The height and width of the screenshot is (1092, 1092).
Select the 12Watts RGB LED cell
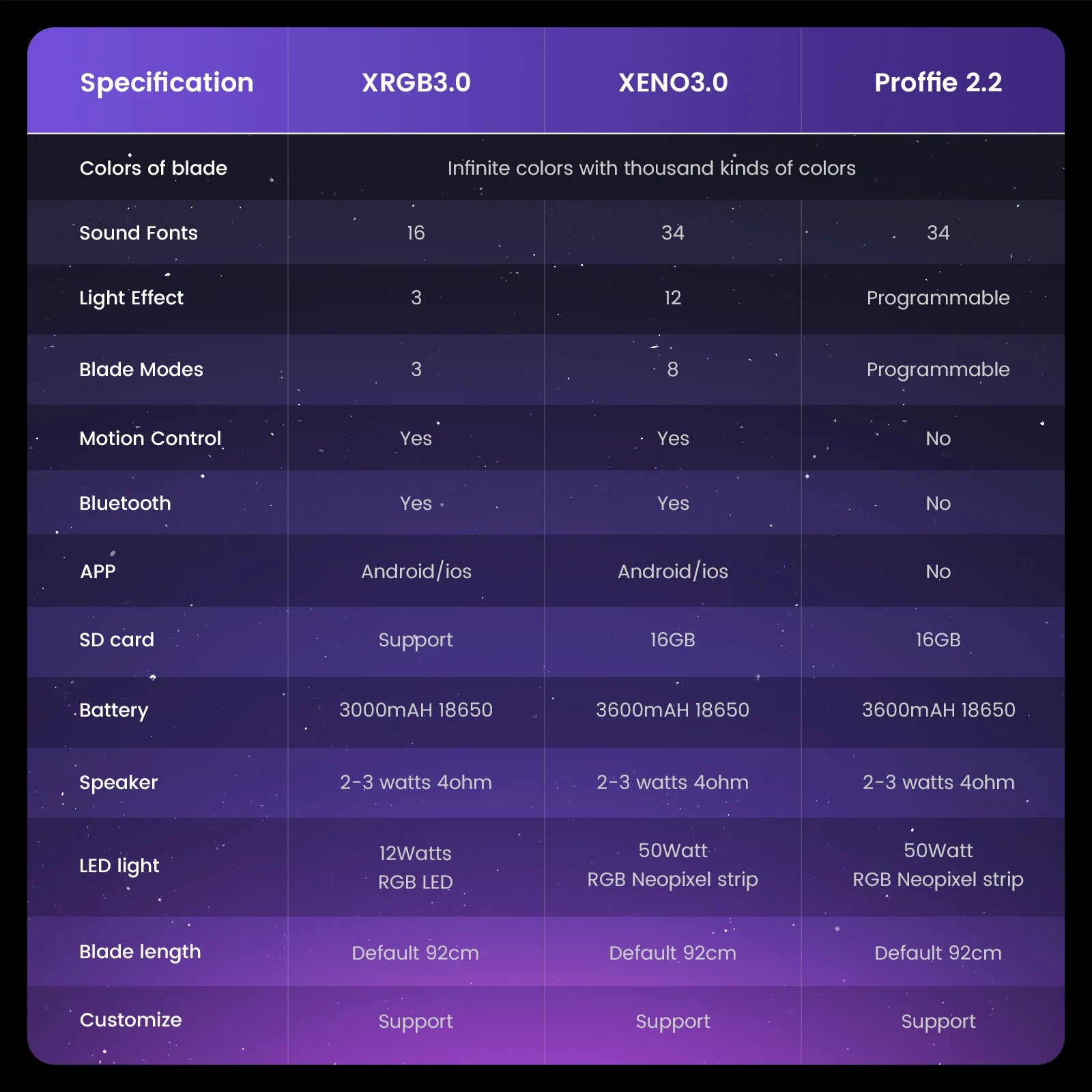pos(416,867)
